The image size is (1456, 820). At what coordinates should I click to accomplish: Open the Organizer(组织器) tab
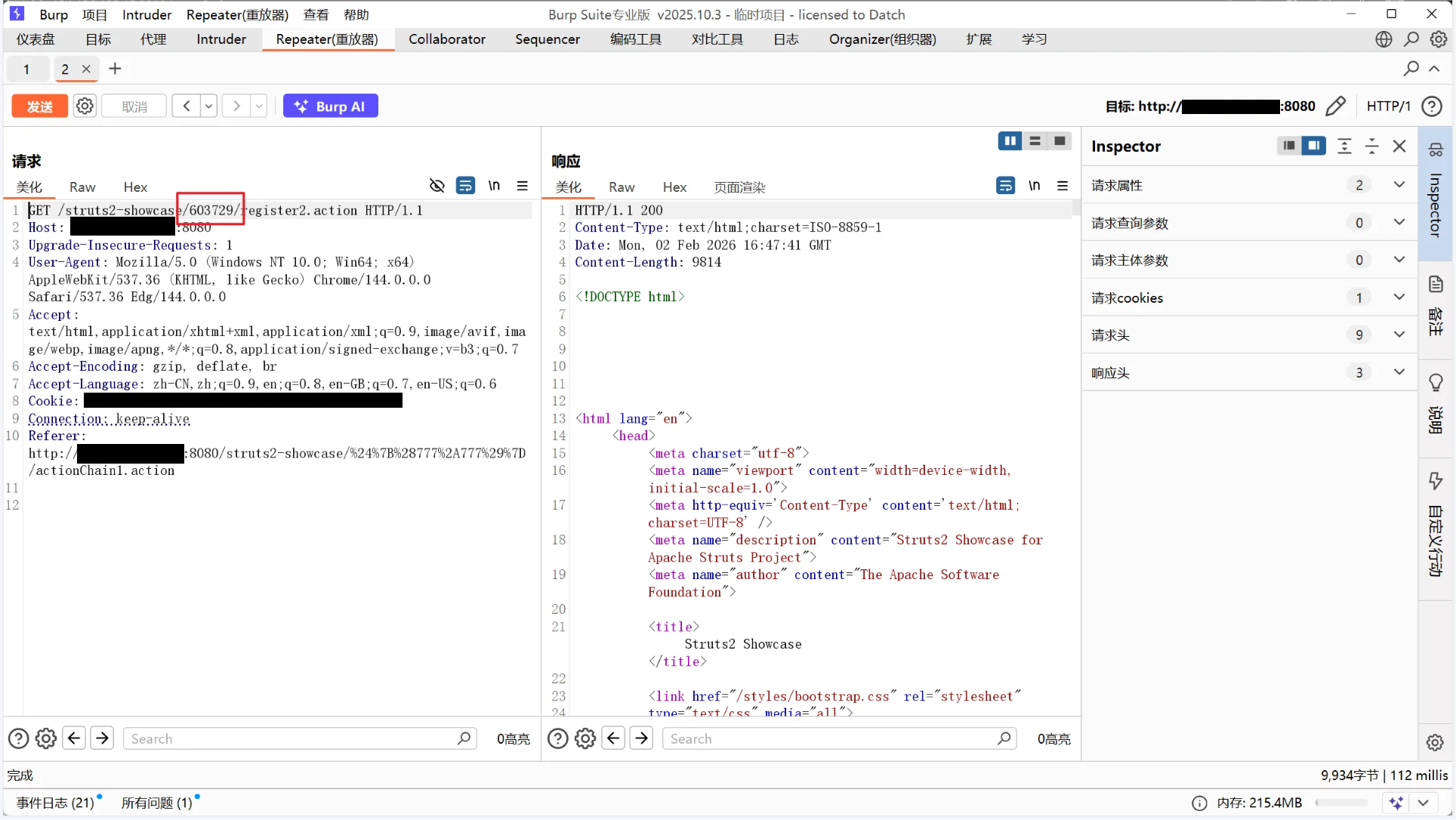(x=882, y=39)
